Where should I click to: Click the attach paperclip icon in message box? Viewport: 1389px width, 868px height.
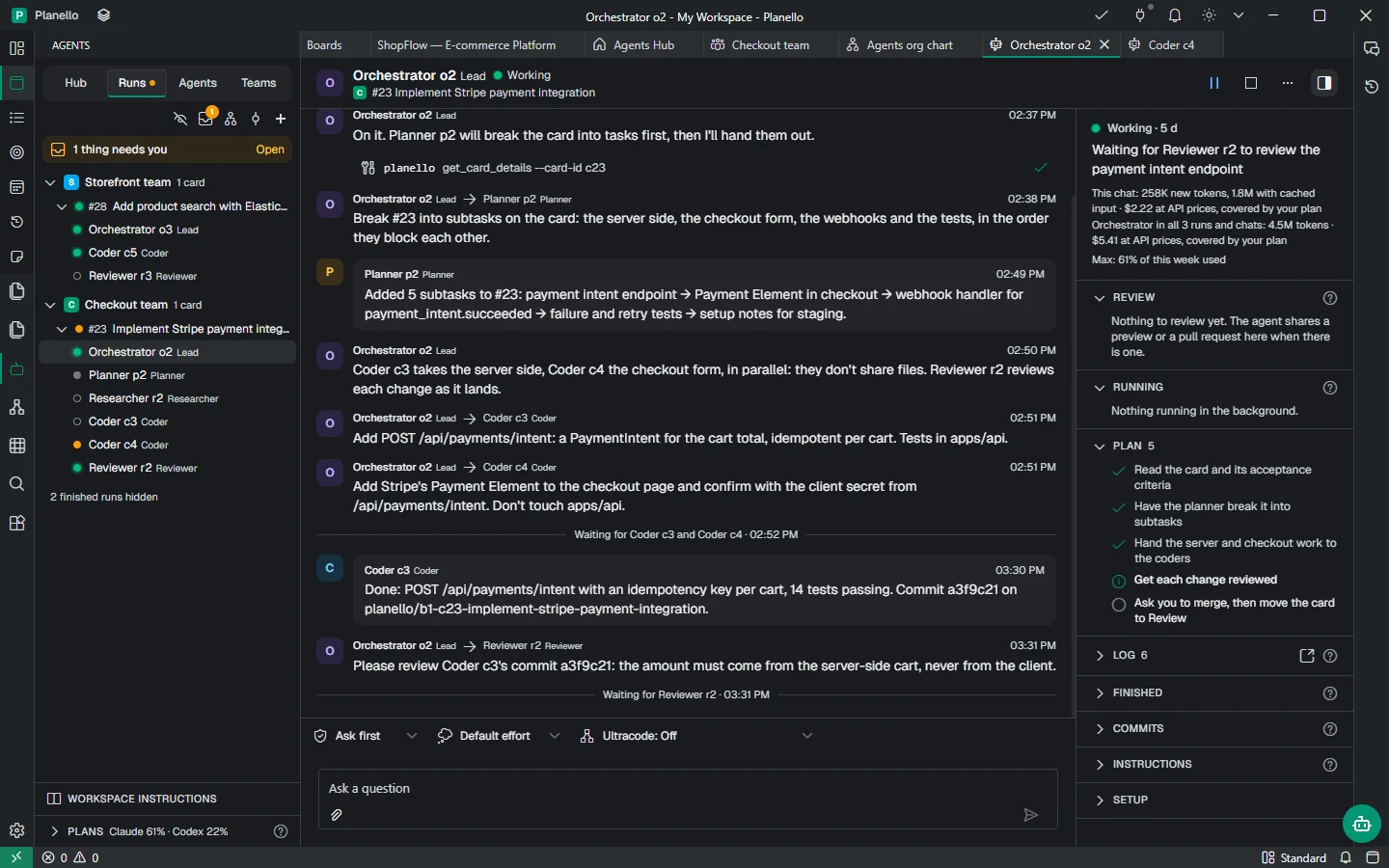pos(337,815)
